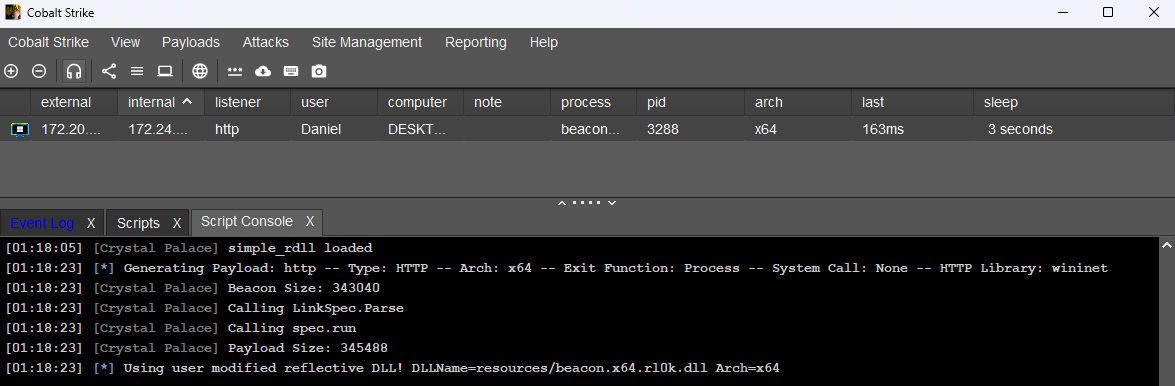This screenshot has width=1175, height=386.
Task: View screenshots via the camera icon
Action: click(x=319, y=71)
